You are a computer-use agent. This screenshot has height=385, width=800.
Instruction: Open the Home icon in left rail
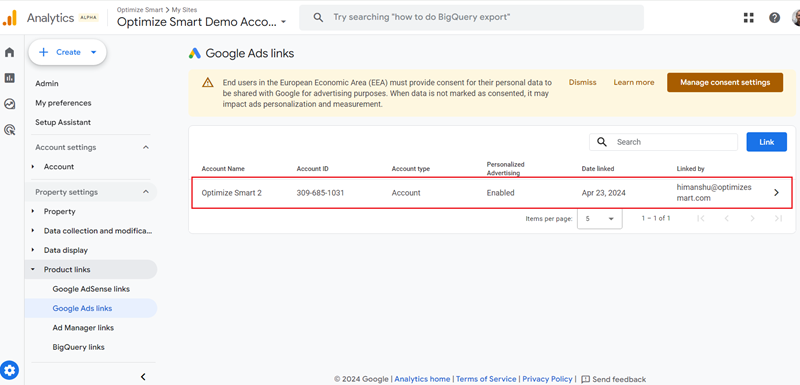click(10, 52)
